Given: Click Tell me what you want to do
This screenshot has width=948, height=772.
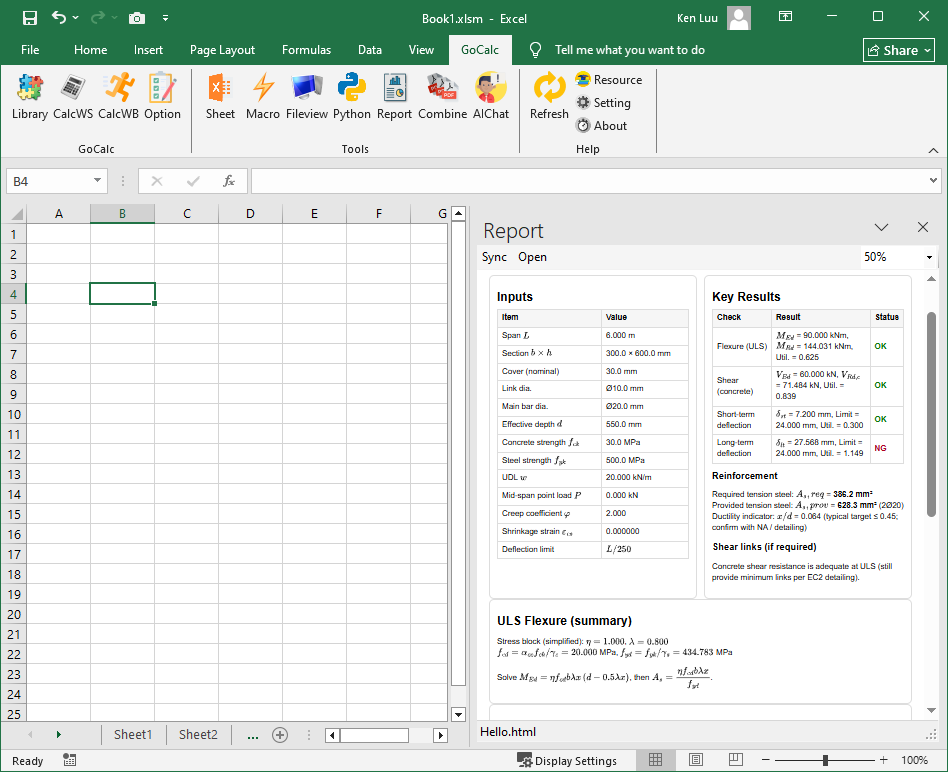Looking at the screenshot, I should 629,50.
